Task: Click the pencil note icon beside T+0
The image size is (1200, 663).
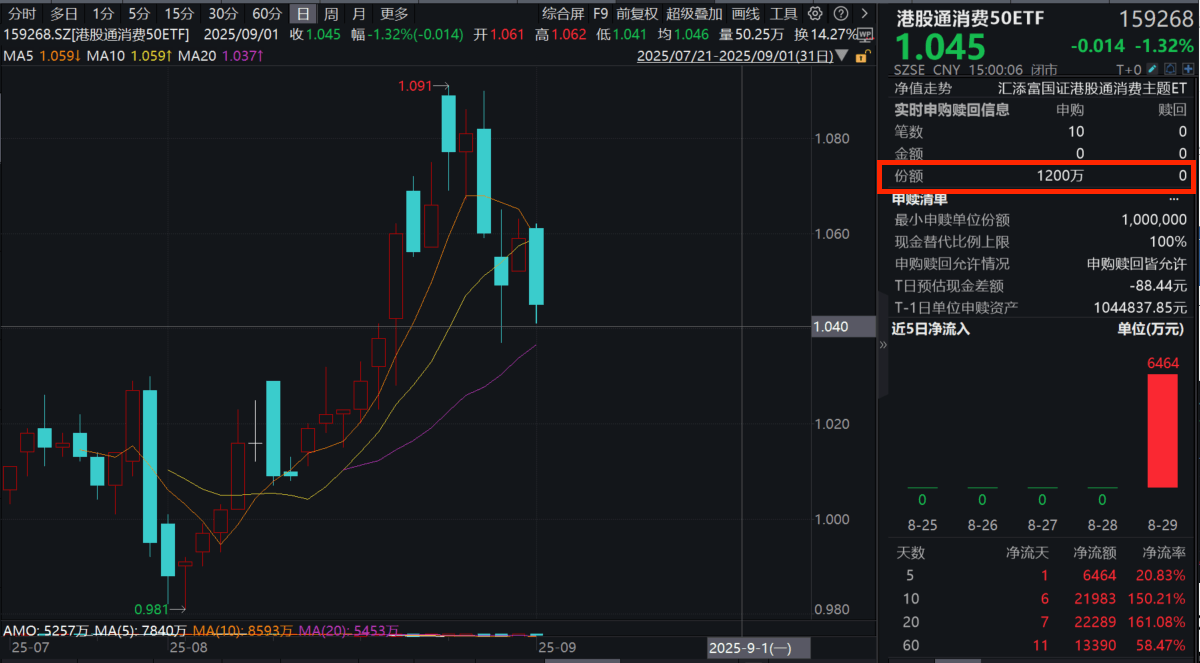Action: tap(1153, 70)
